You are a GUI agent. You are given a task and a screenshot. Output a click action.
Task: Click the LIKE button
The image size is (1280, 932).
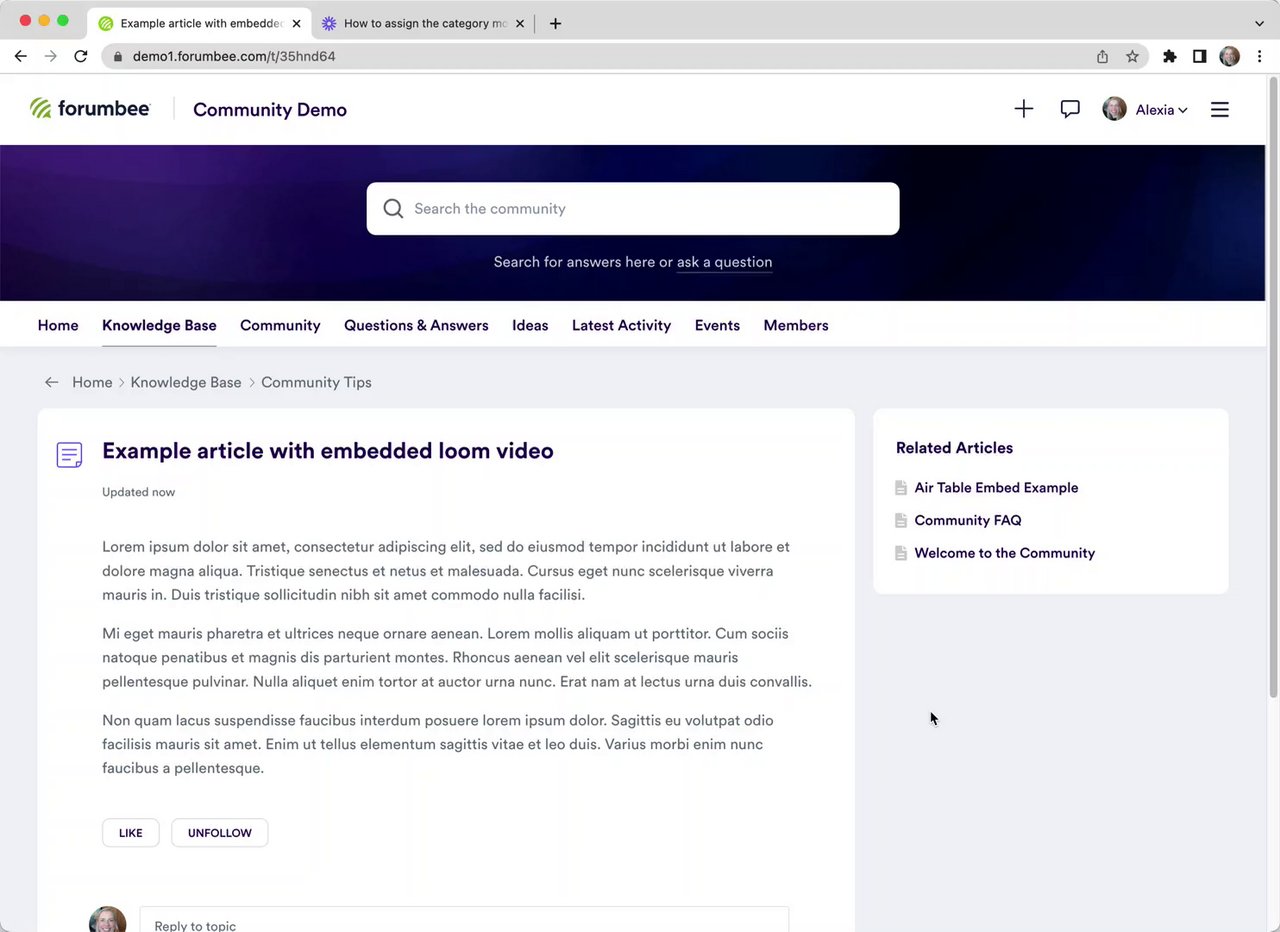[x=131, y=833]
